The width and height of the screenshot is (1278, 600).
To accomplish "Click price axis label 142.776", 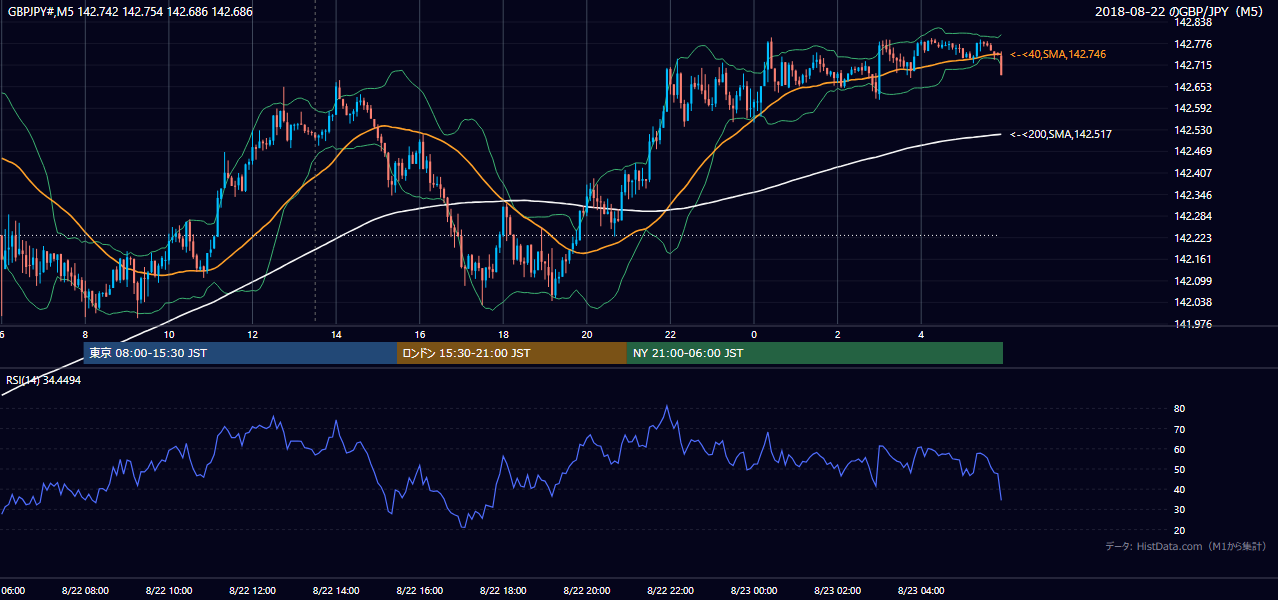I will pyautogui.click(x=1193, y=44).
